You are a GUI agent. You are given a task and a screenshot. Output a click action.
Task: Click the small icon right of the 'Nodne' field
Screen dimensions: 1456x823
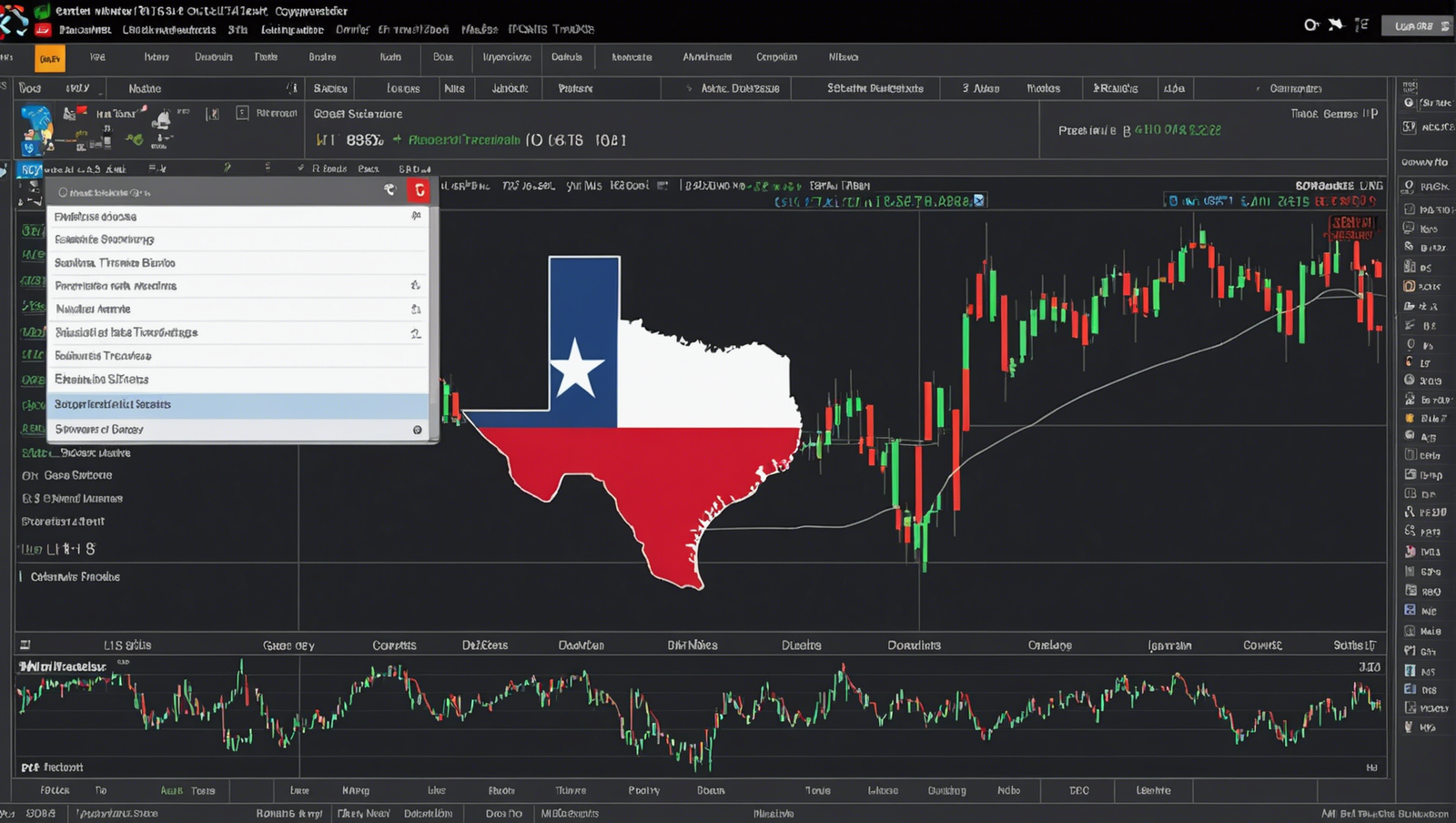(x=292, y=88)
